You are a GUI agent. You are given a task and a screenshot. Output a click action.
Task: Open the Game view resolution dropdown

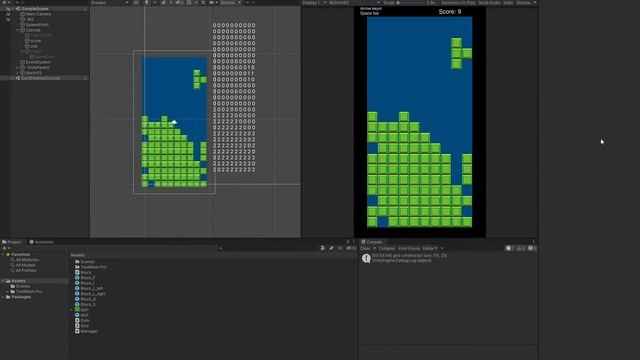[x=353, y=3]
